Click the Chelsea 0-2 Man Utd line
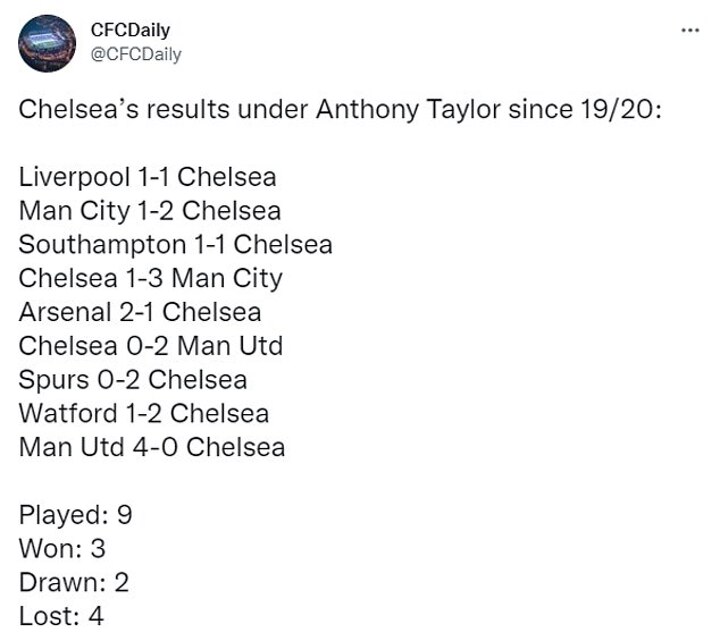The image size is (720, 641). (150, 345)
